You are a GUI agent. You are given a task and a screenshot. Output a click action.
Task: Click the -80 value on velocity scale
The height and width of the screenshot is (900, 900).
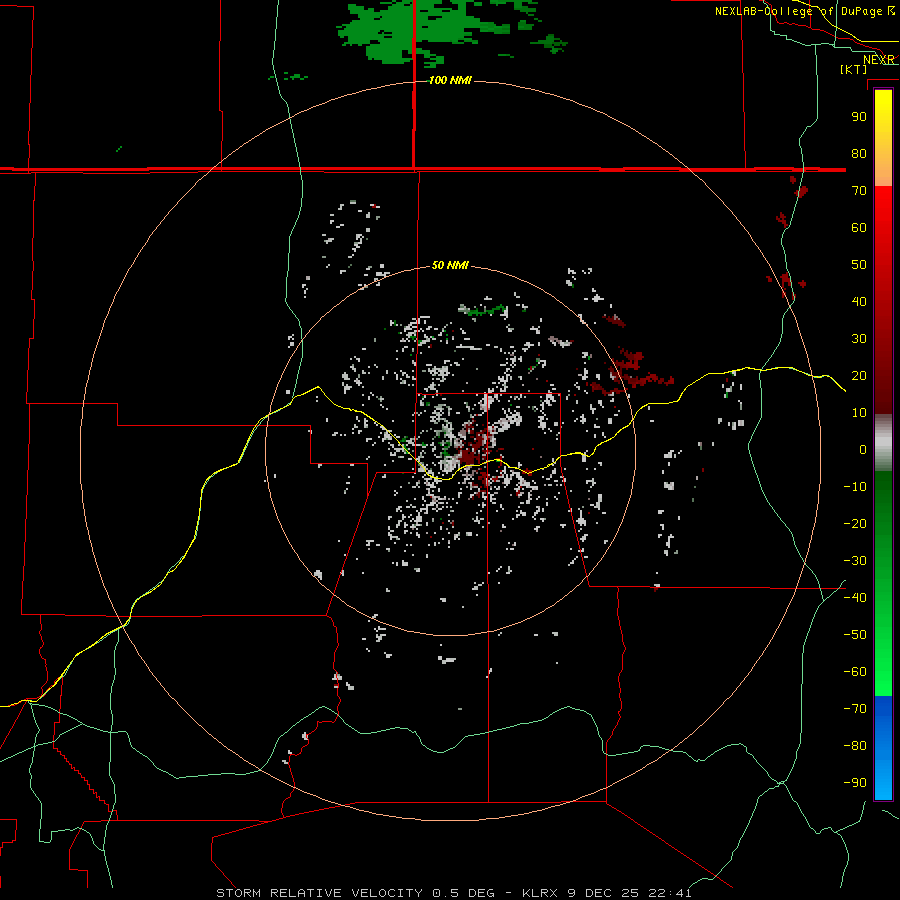(855, 746)
